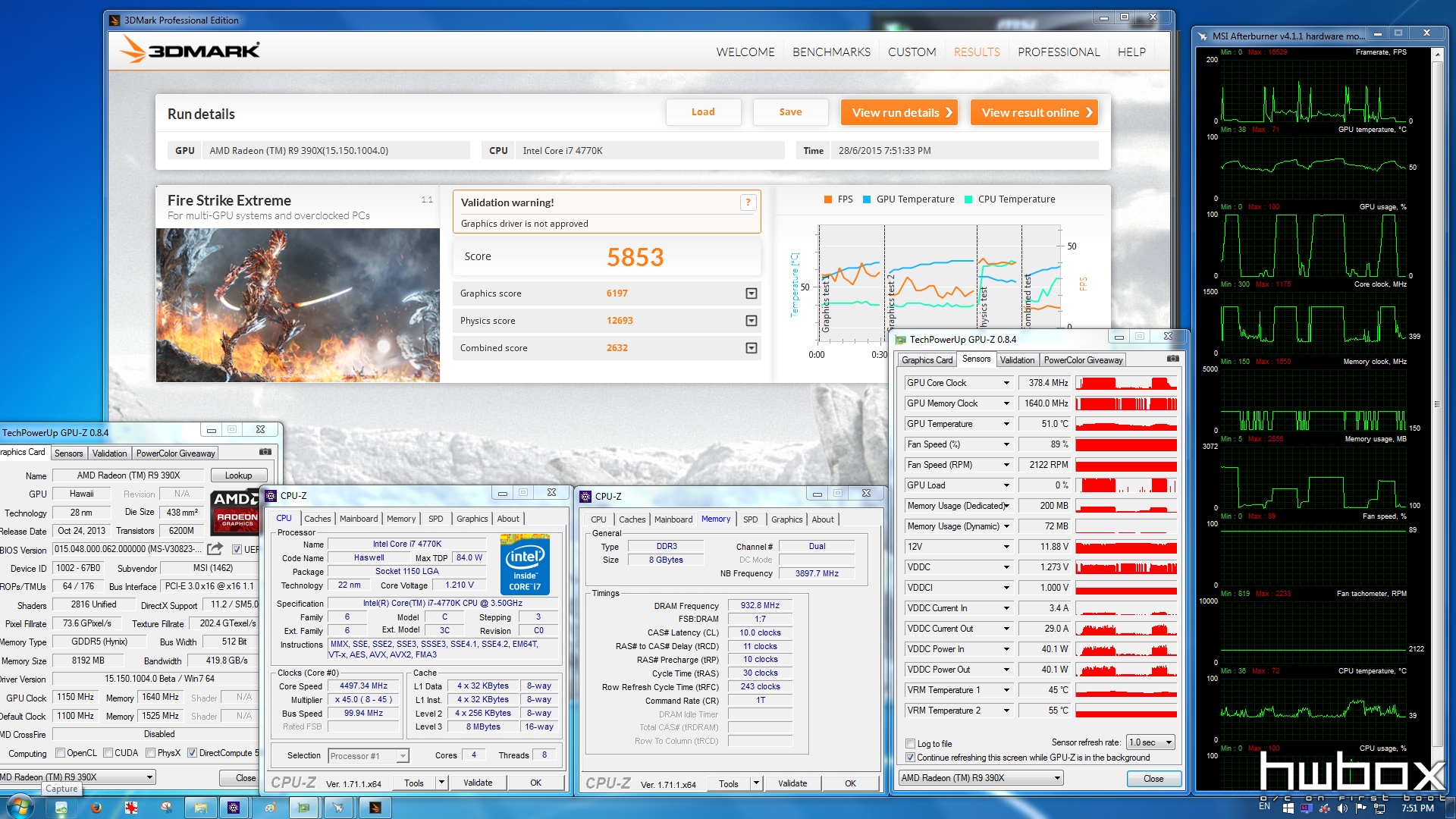
Task: Switch to SPD tab in CPU-Z Memory window
Action: (x=750, y=519)
